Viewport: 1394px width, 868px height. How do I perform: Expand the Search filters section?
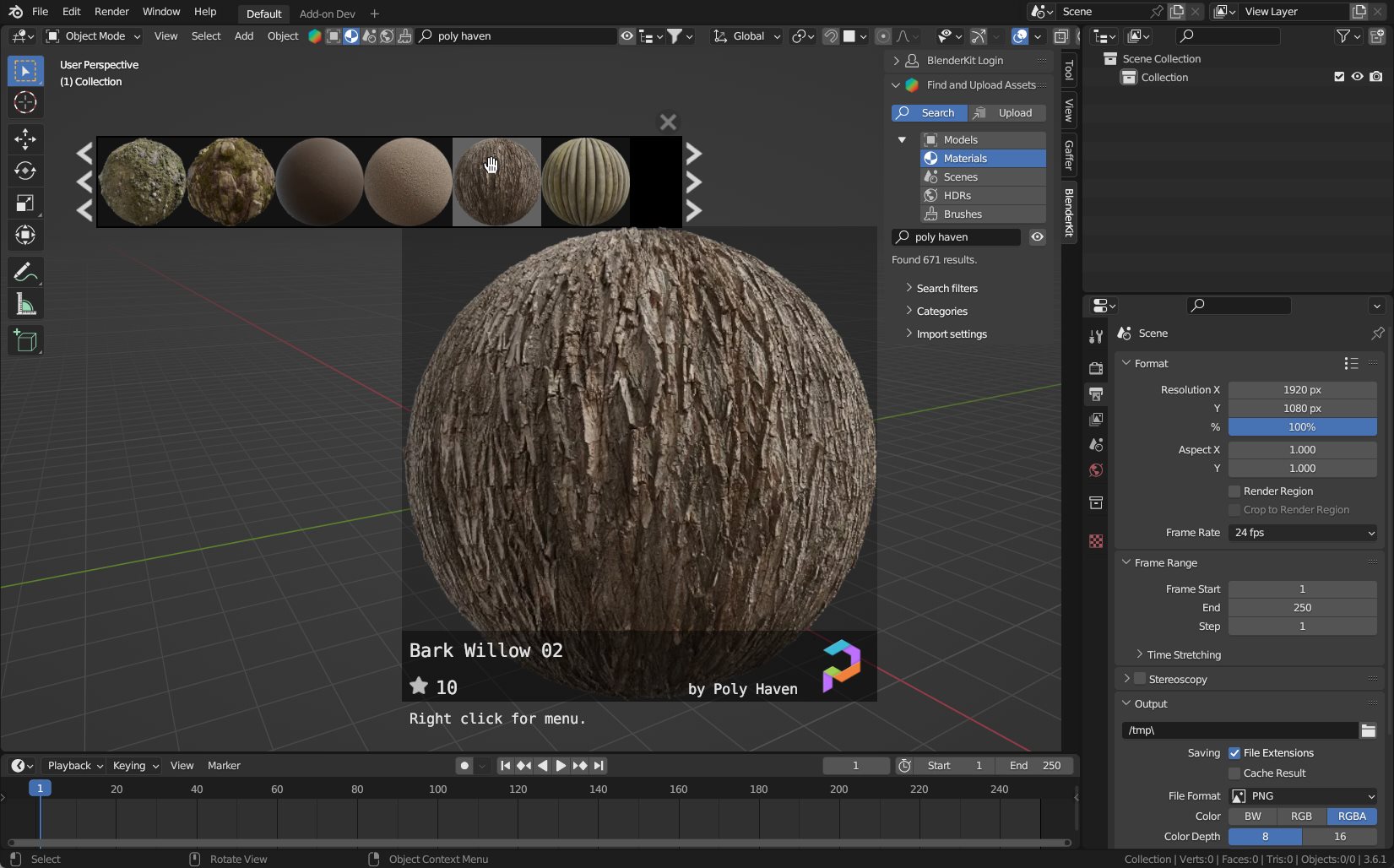pyautogui.click(x=945, y=288)
